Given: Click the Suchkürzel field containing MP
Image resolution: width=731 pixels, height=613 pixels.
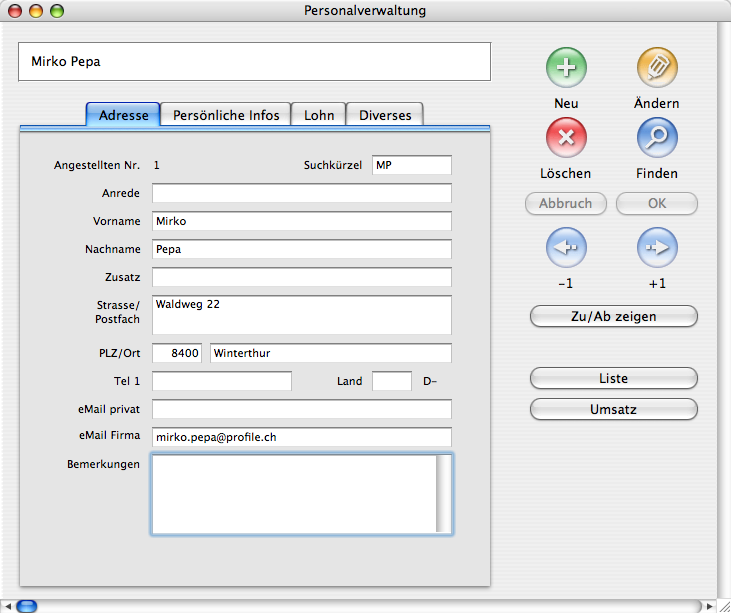Looking at the screenshot, I should coord(411,165).
